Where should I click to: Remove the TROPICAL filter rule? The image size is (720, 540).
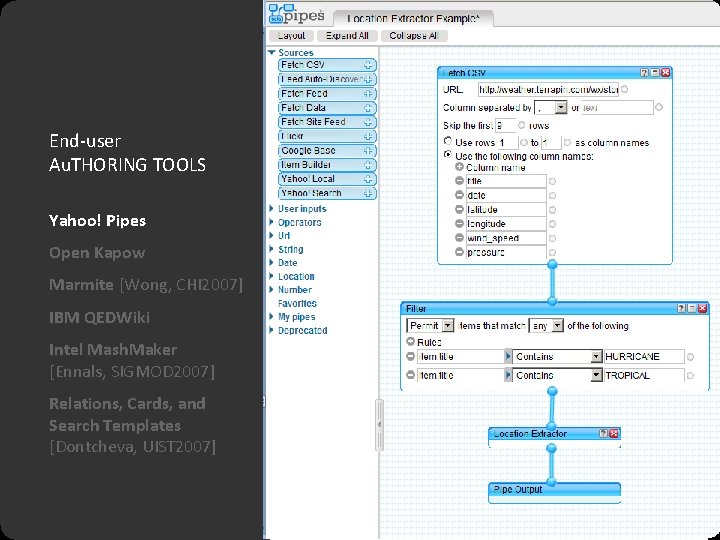(411, 375)
